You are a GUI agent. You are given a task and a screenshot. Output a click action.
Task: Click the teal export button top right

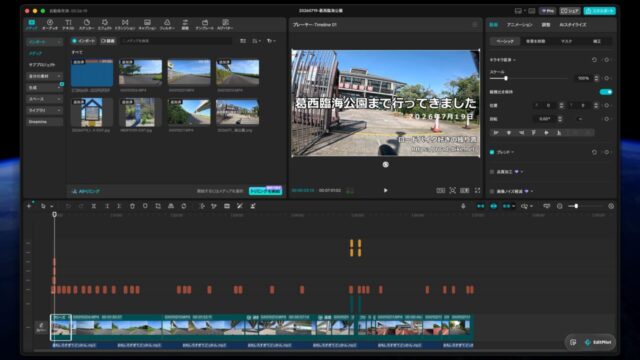(x=599, y=11)
